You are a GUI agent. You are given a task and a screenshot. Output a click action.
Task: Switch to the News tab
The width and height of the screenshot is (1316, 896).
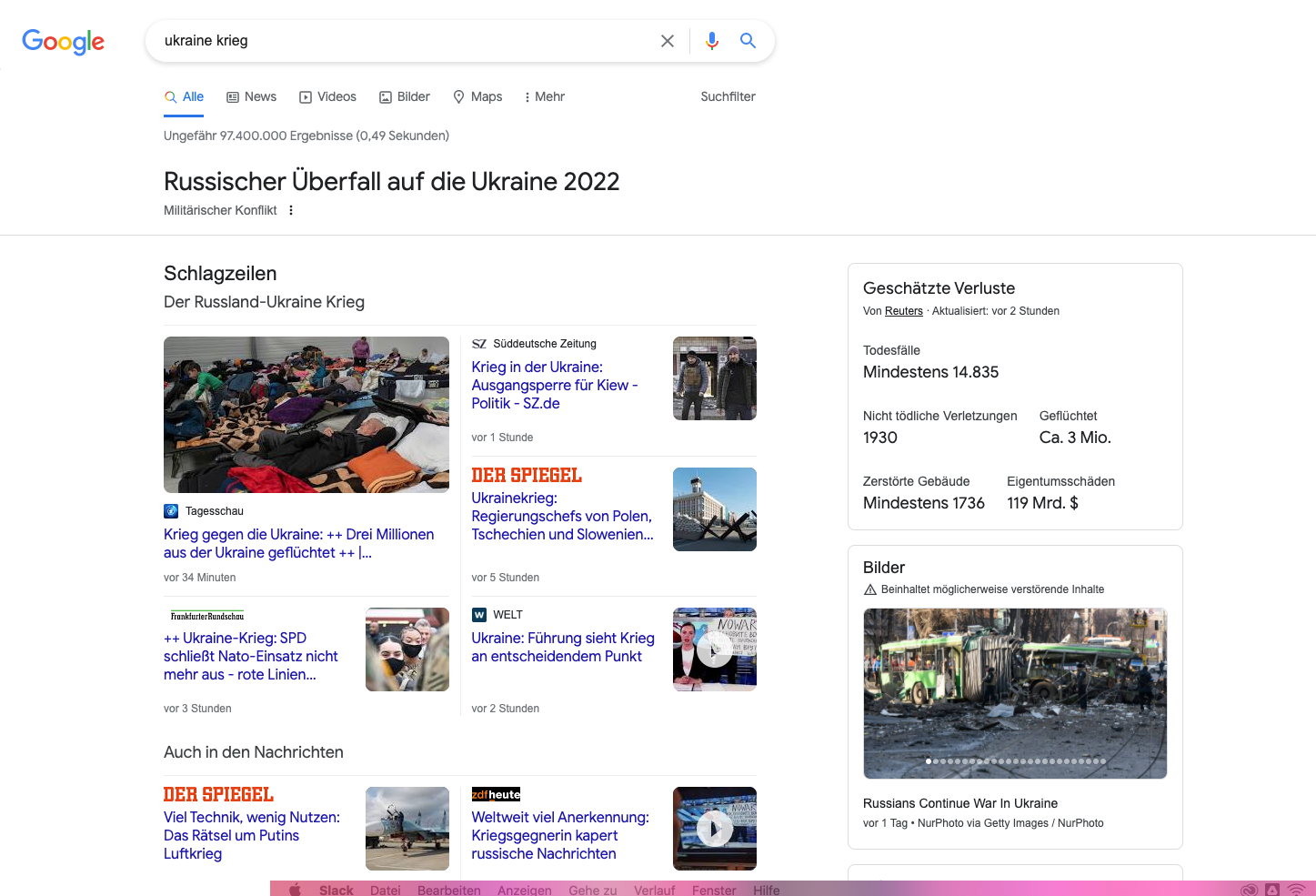(251, 96)
